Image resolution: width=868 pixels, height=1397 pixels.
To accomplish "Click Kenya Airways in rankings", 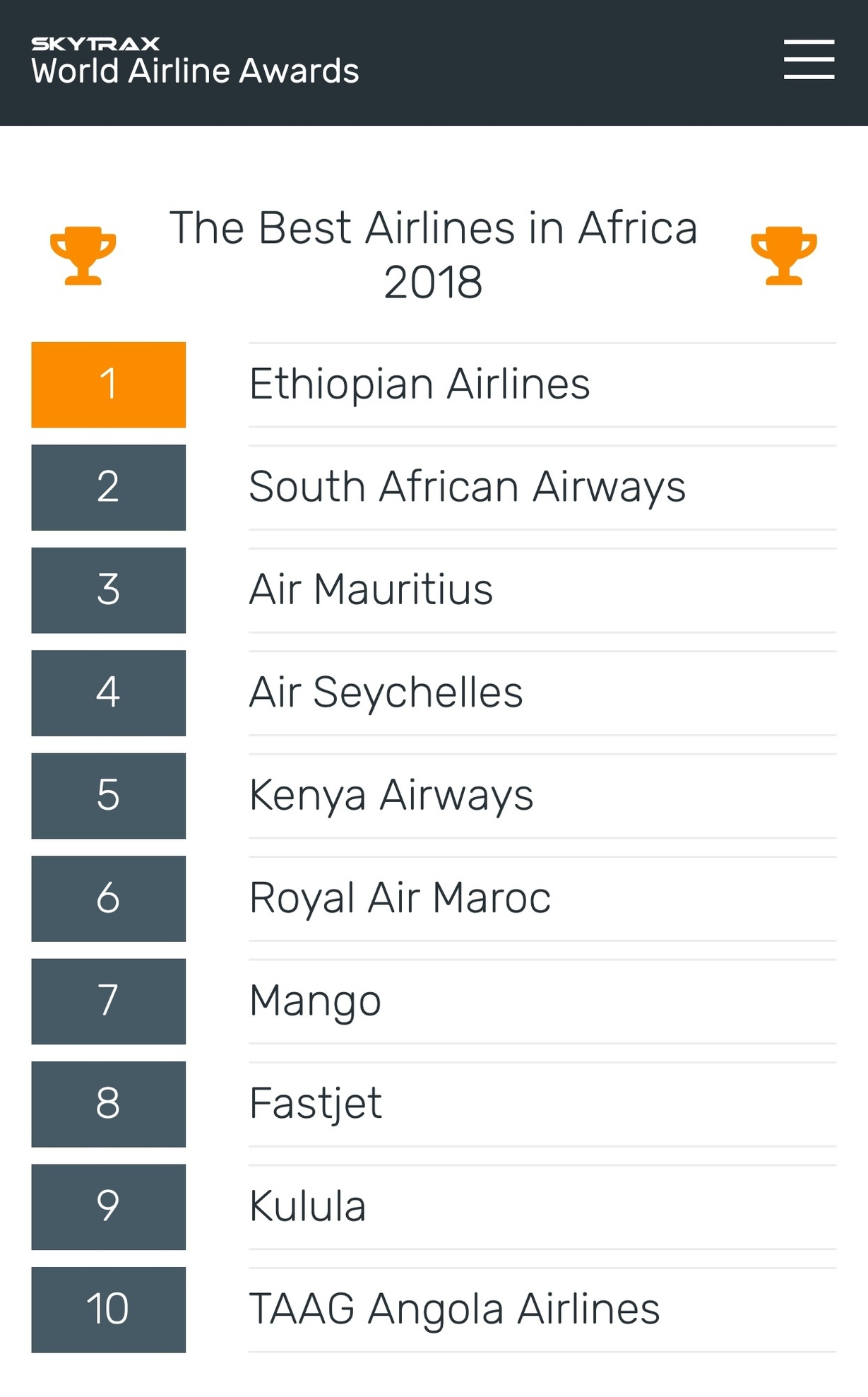I will [x=391, y=796].
